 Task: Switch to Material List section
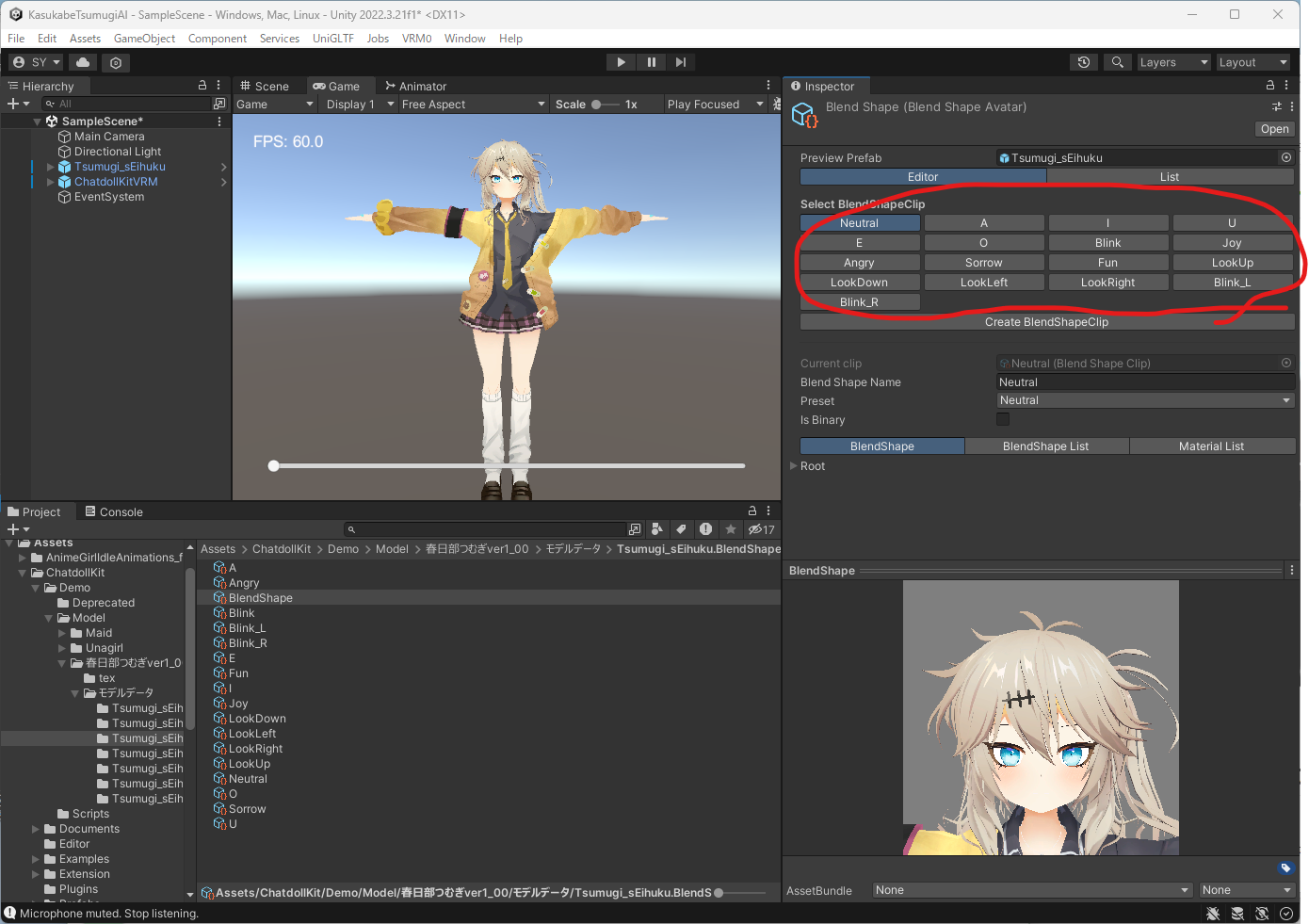(x=1211, y=446)
